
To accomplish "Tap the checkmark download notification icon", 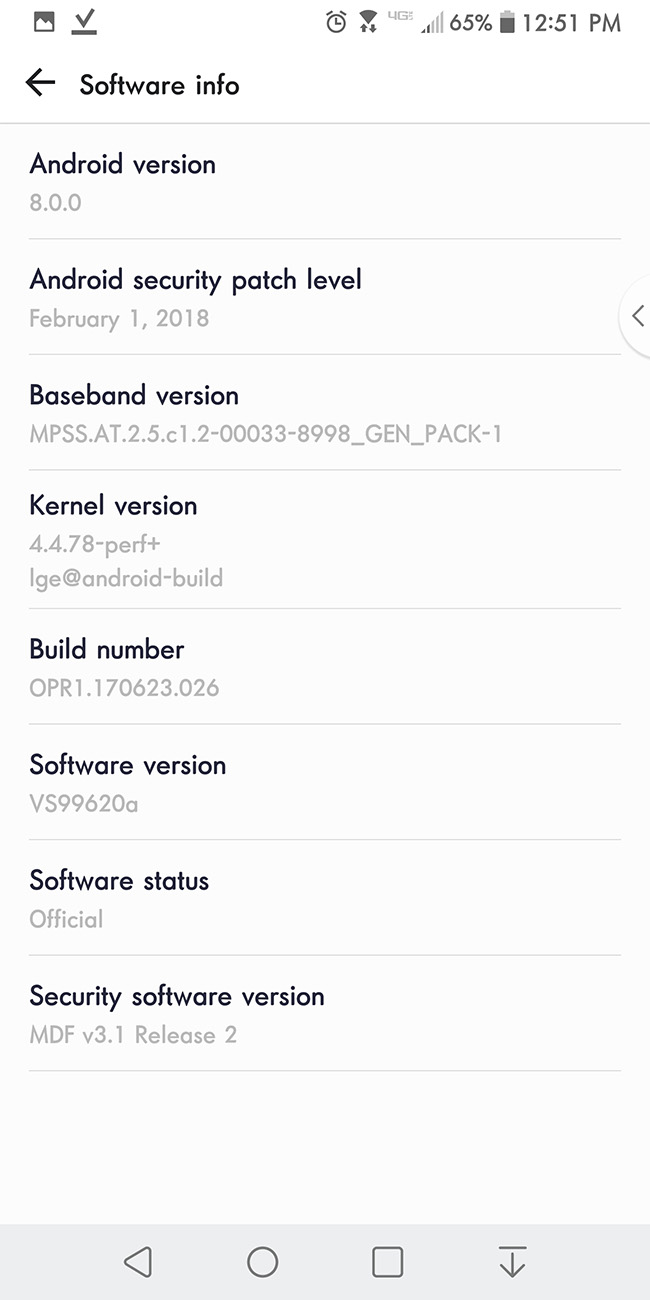I will coord(84,22).
